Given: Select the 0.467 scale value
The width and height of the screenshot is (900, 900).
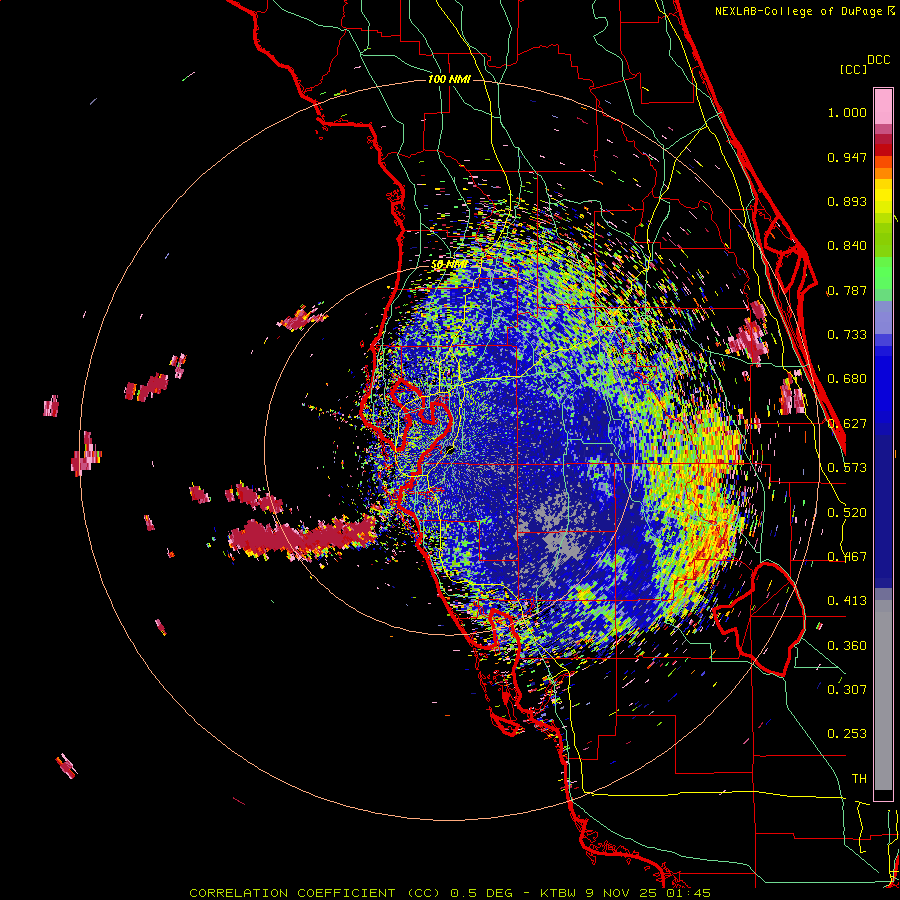Looking at the screenshot, I should tap(847, 557).
